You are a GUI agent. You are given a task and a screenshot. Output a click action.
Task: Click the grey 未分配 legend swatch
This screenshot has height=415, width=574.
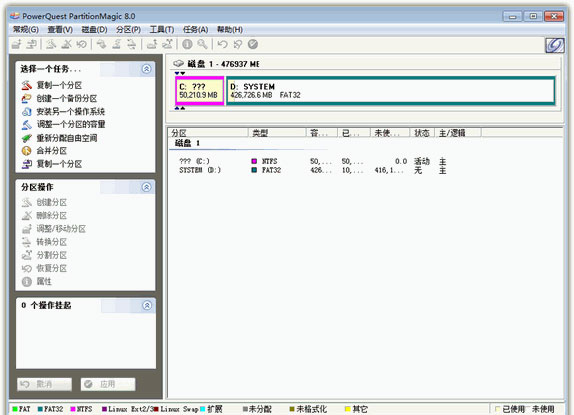click(x=245, y=409)
